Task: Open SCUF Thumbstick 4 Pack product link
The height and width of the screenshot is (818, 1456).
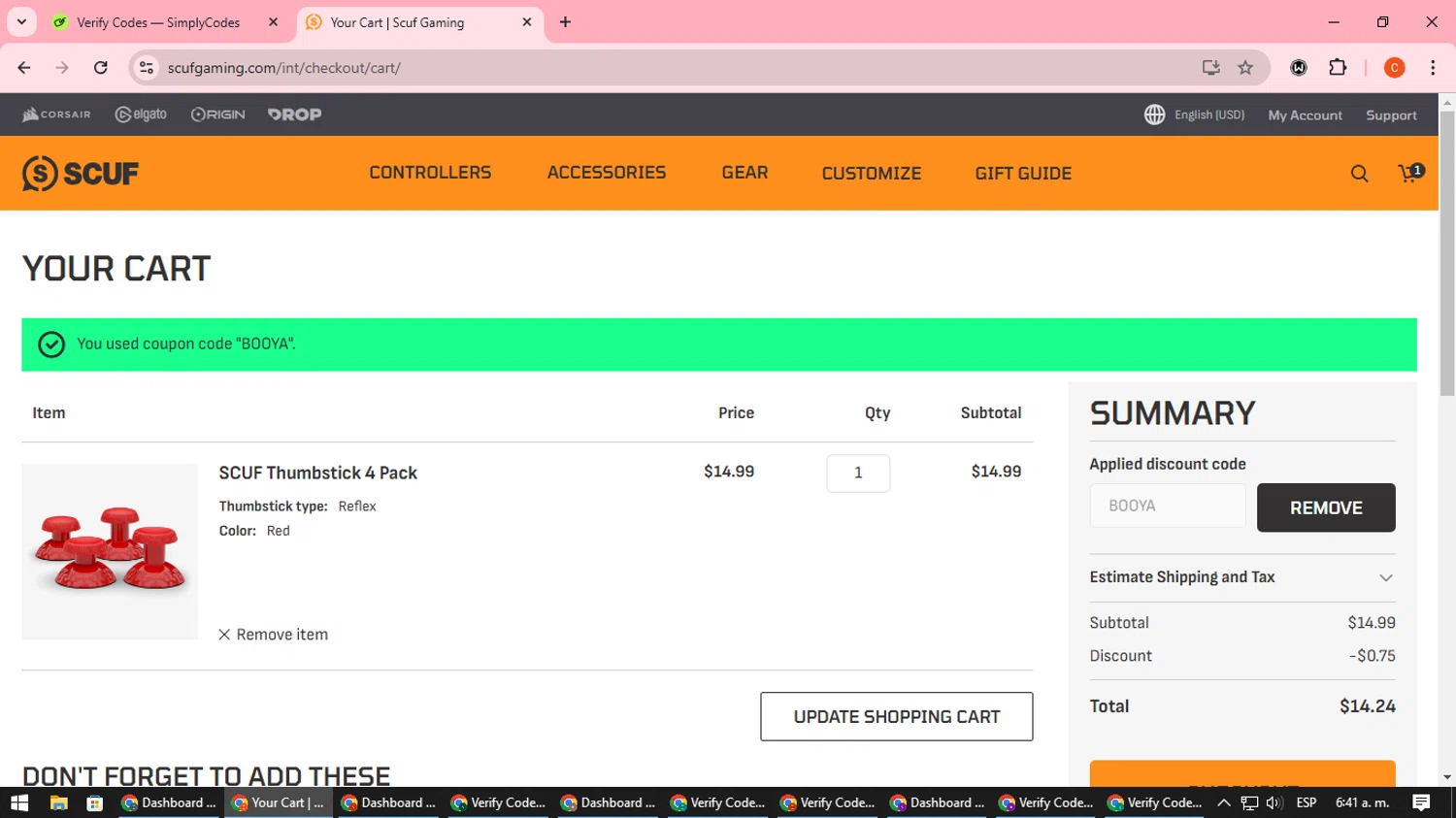Action: 317,473
